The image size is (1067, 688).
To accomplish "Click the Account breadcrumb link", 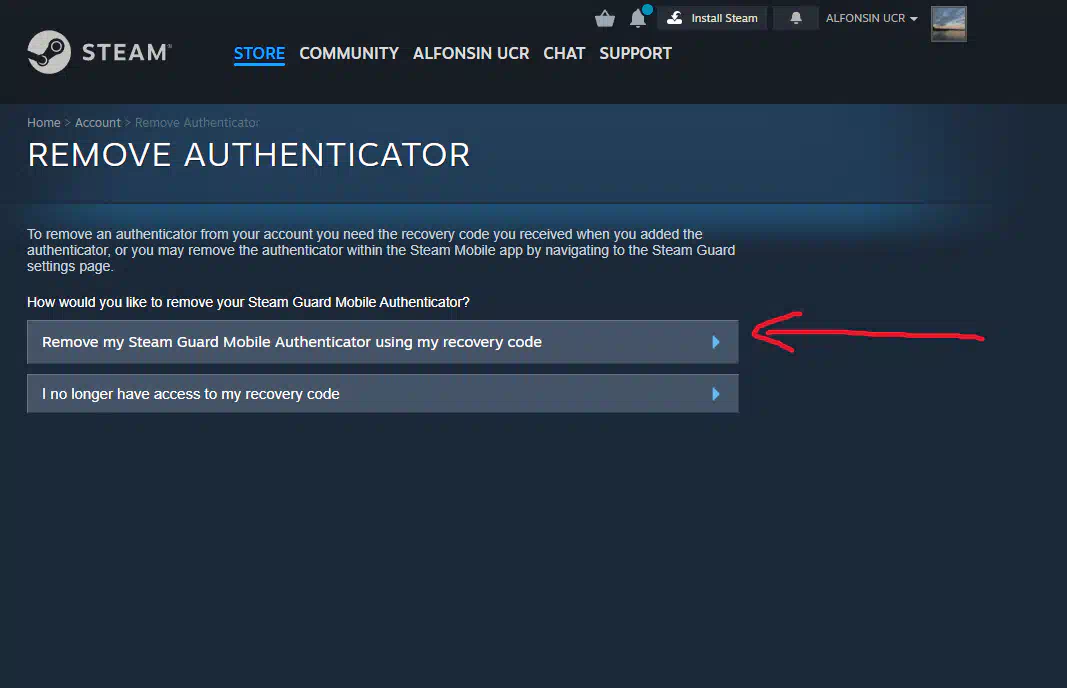I will (98, 123).
